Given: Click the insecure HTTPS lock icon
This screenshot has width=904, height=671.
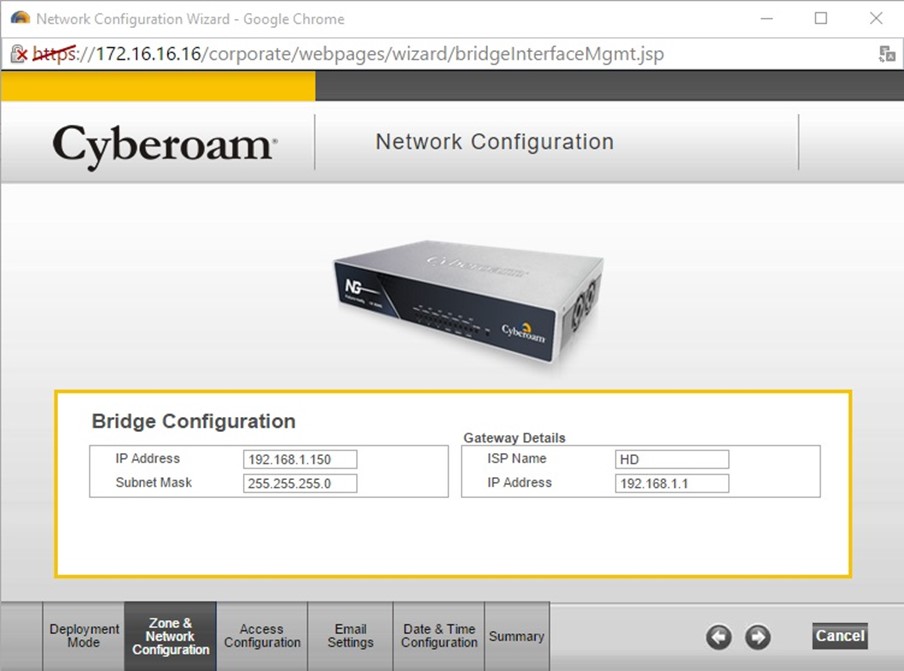Looking at the screenshot, I should coord(19,54).
